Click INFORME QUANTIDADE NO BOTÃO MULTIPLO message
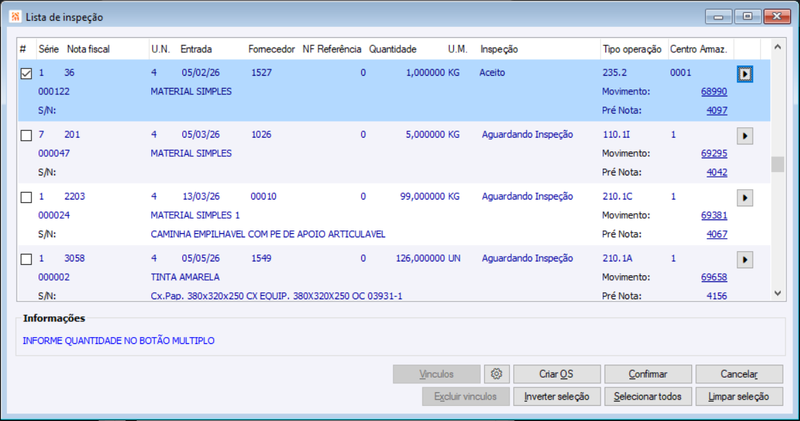This screenshot has height=421, width=800. tap(118, 341)
